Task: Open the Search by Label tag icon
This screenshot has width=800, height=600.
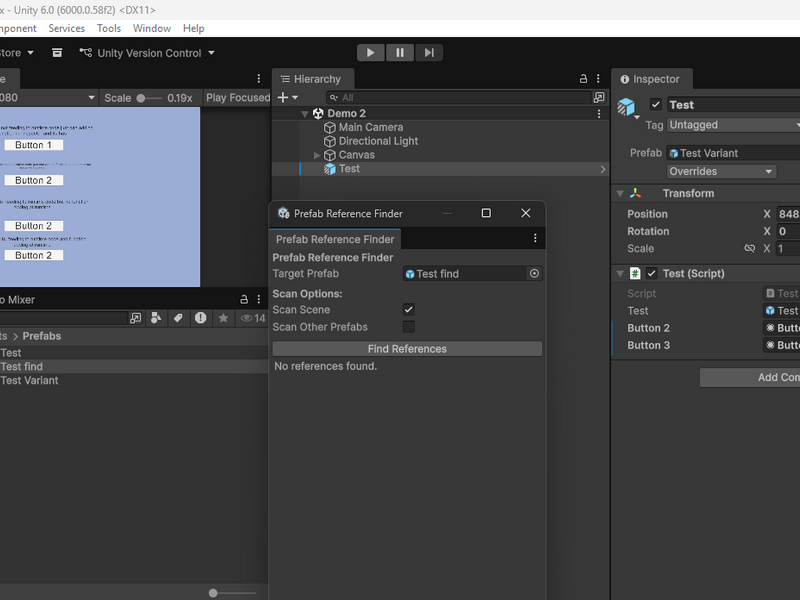Action: pyautogui.click(x=178, y=318)
